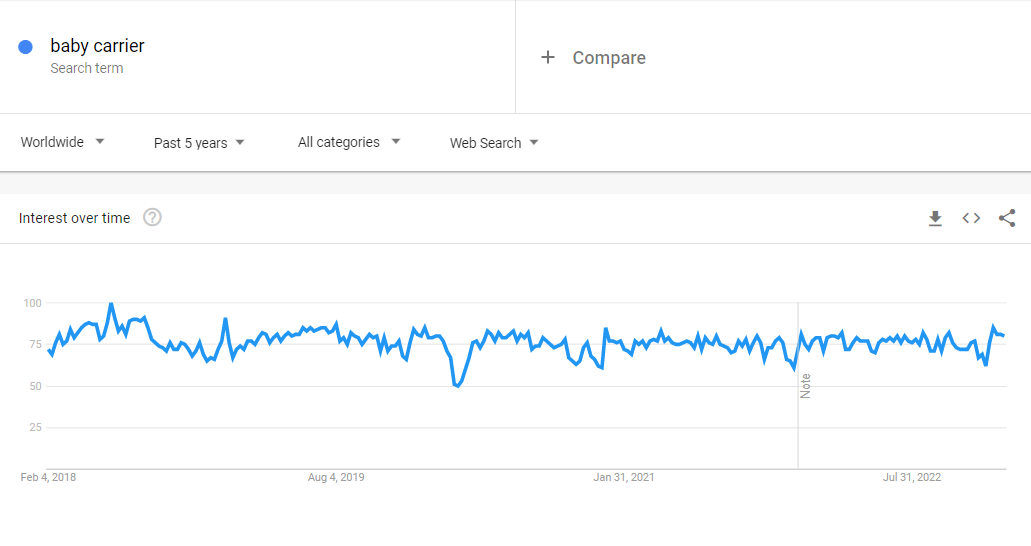Click the Jul 31, 2022 axis label
Image resolution: width=1031 pixels, height=546 pixels.
[912, 477]
